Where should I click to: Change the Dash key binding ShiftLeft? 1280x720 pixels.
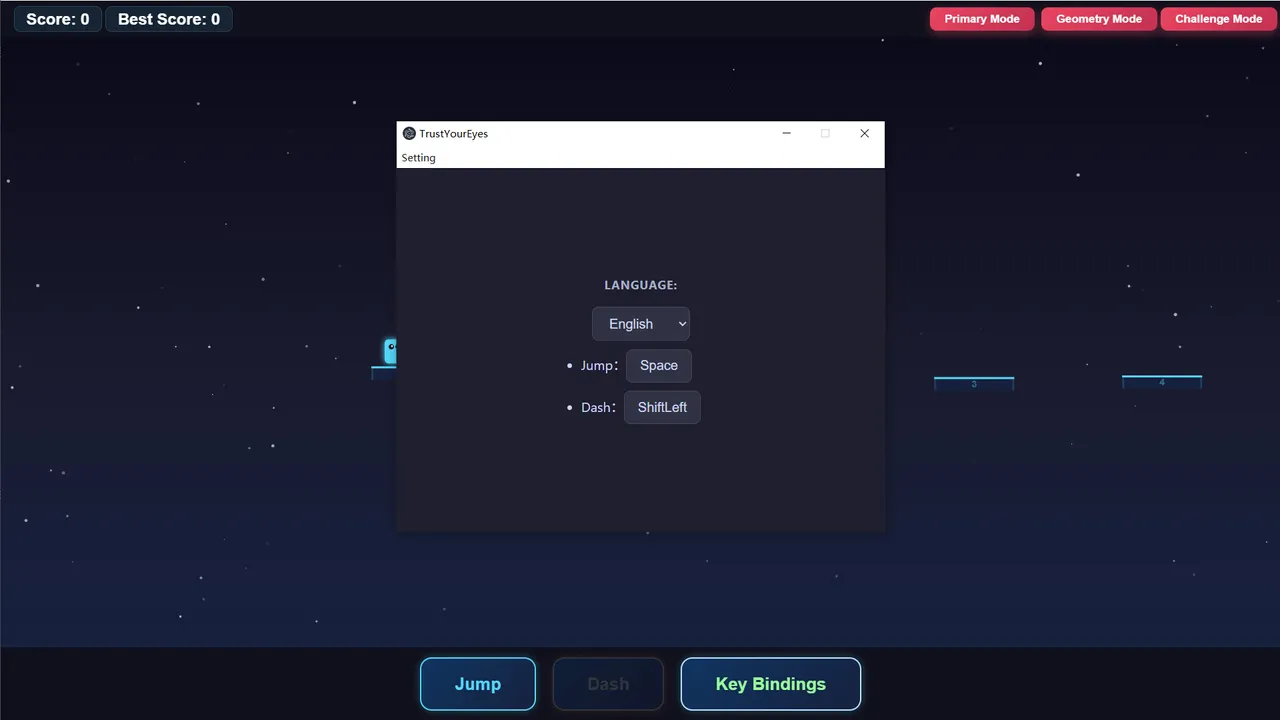[662, 407]
